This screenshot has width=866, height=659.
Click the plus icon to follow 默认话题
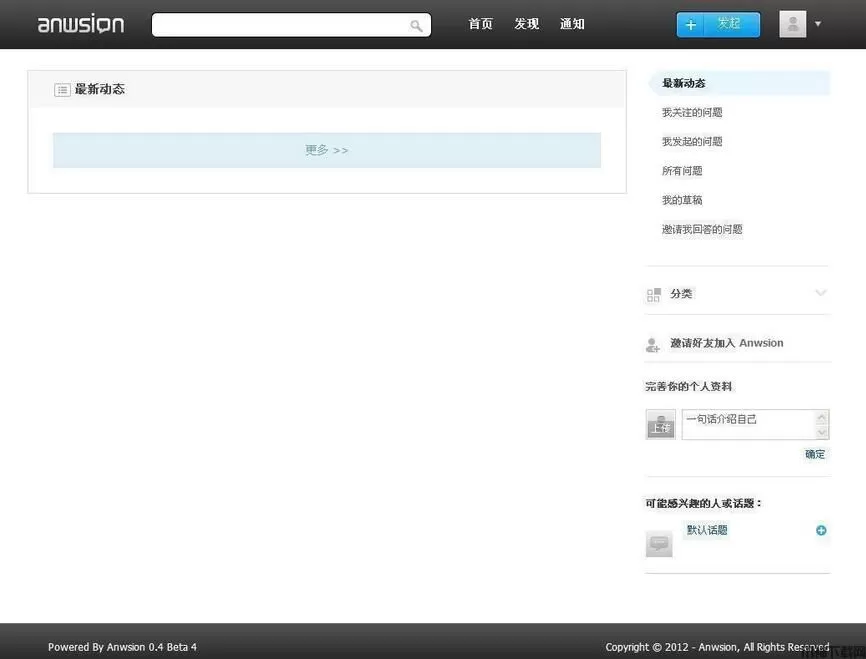[821, 530]
